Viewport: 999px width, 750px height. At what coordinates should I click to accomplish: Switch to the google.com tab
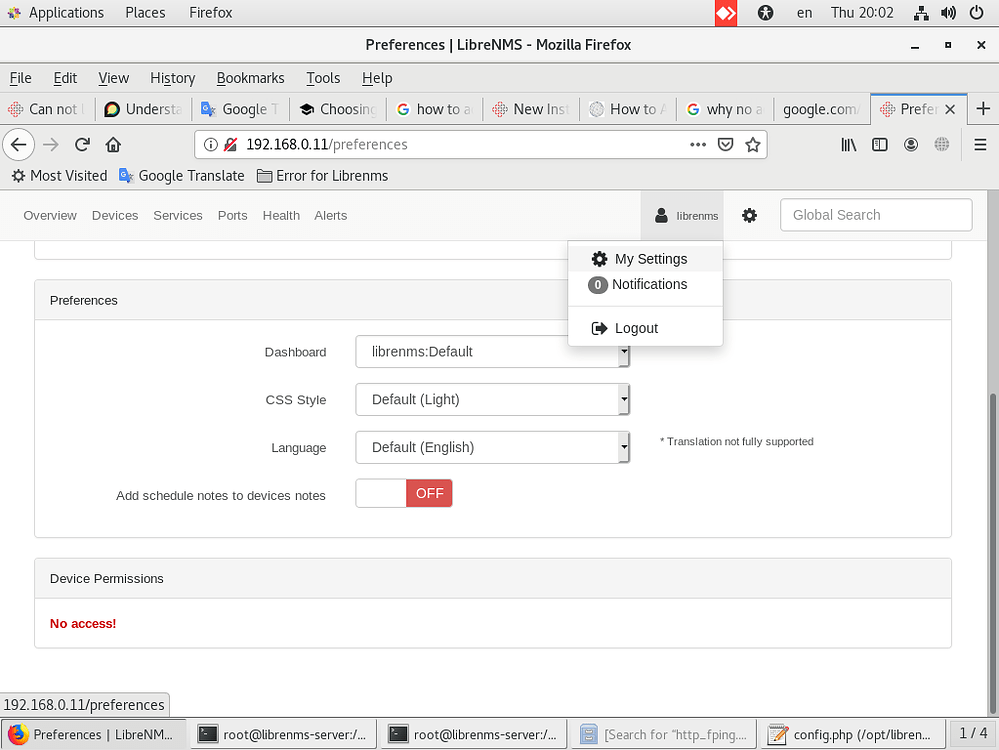(820, 109)
